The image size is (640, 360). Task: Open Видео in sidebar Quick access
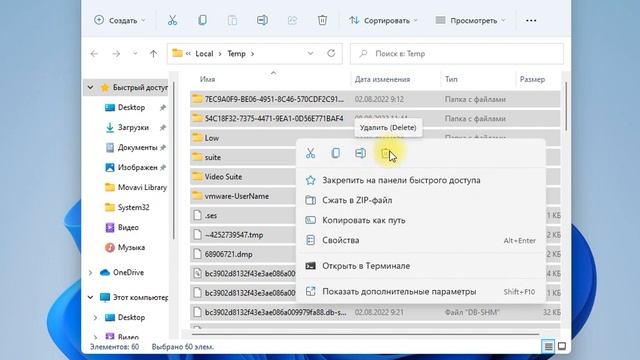128,227
